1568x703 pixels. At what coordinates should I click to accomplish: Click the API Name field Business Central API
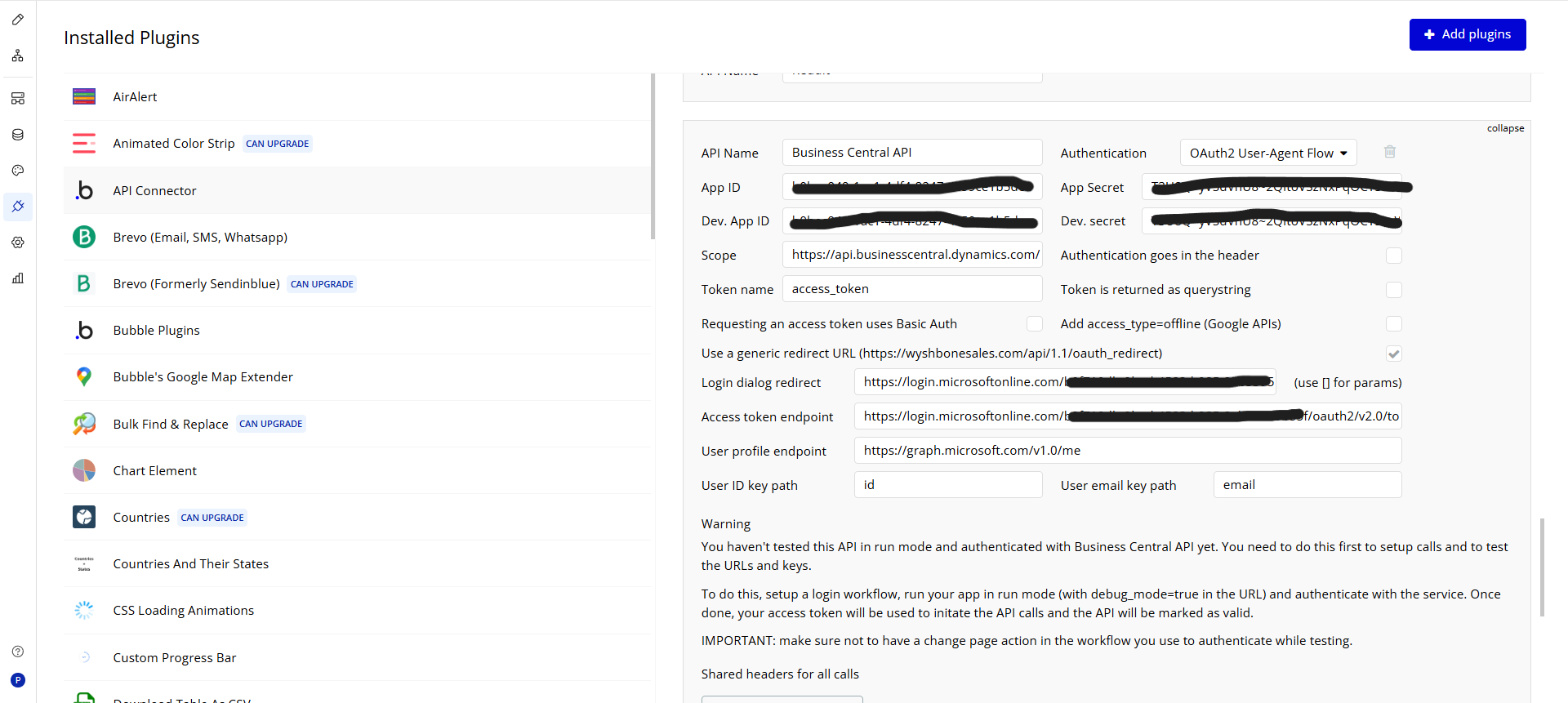pos(912,153)
